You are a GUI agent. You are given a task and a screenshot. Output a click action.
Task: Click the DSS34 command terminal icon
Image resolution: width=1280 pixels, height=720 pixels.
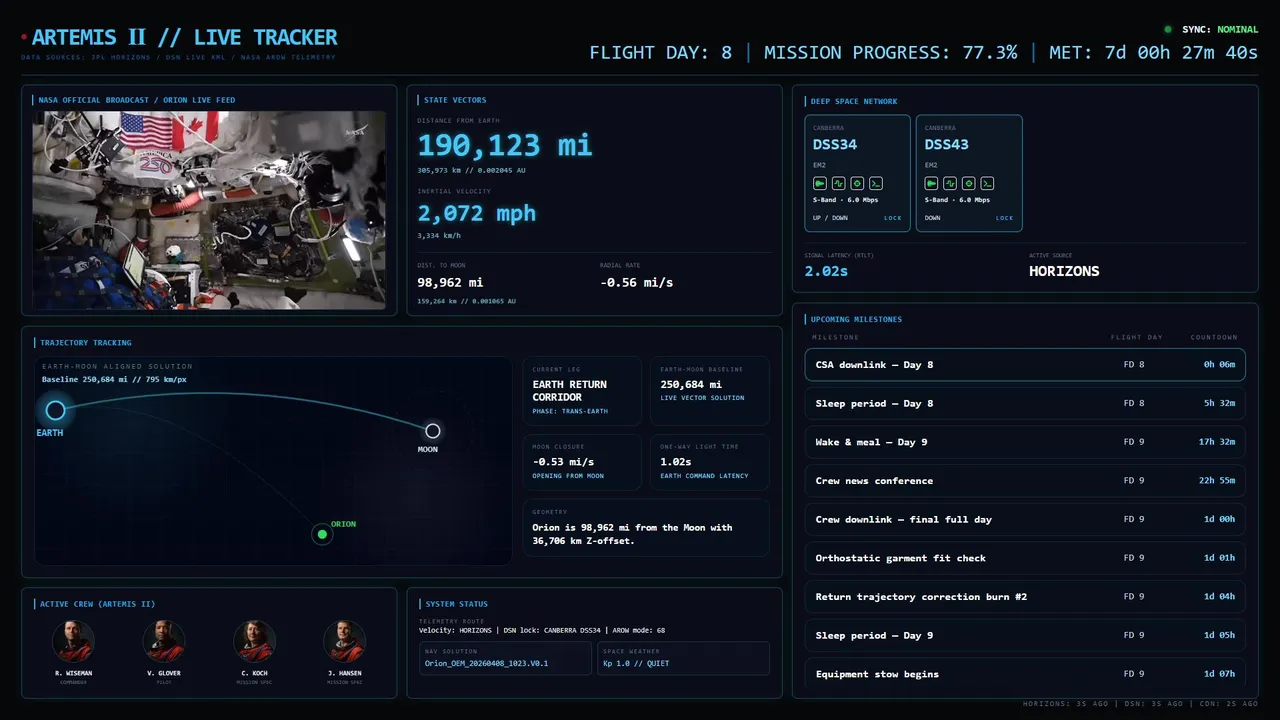point(875,183)
